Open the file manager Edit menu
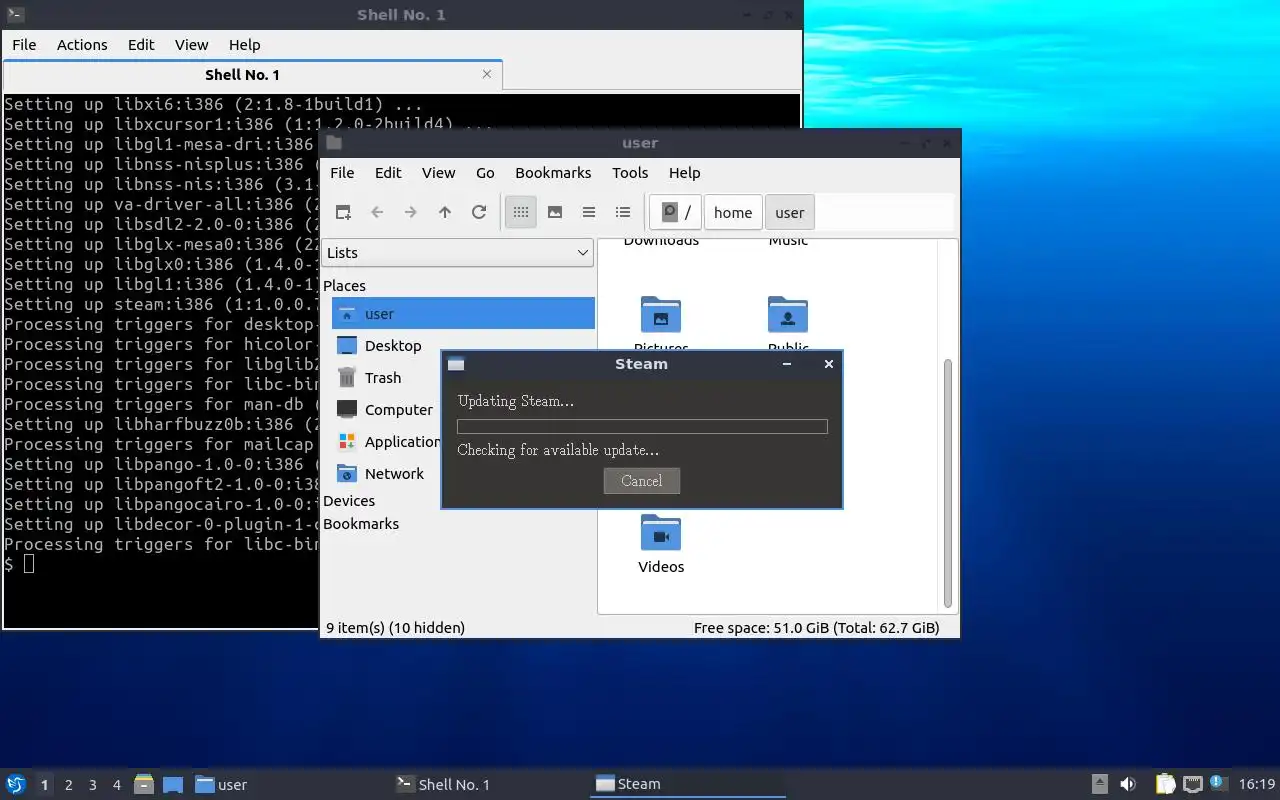Image resolution: width=1280 pixels, height=800 pixels. (x=388, y=173)
